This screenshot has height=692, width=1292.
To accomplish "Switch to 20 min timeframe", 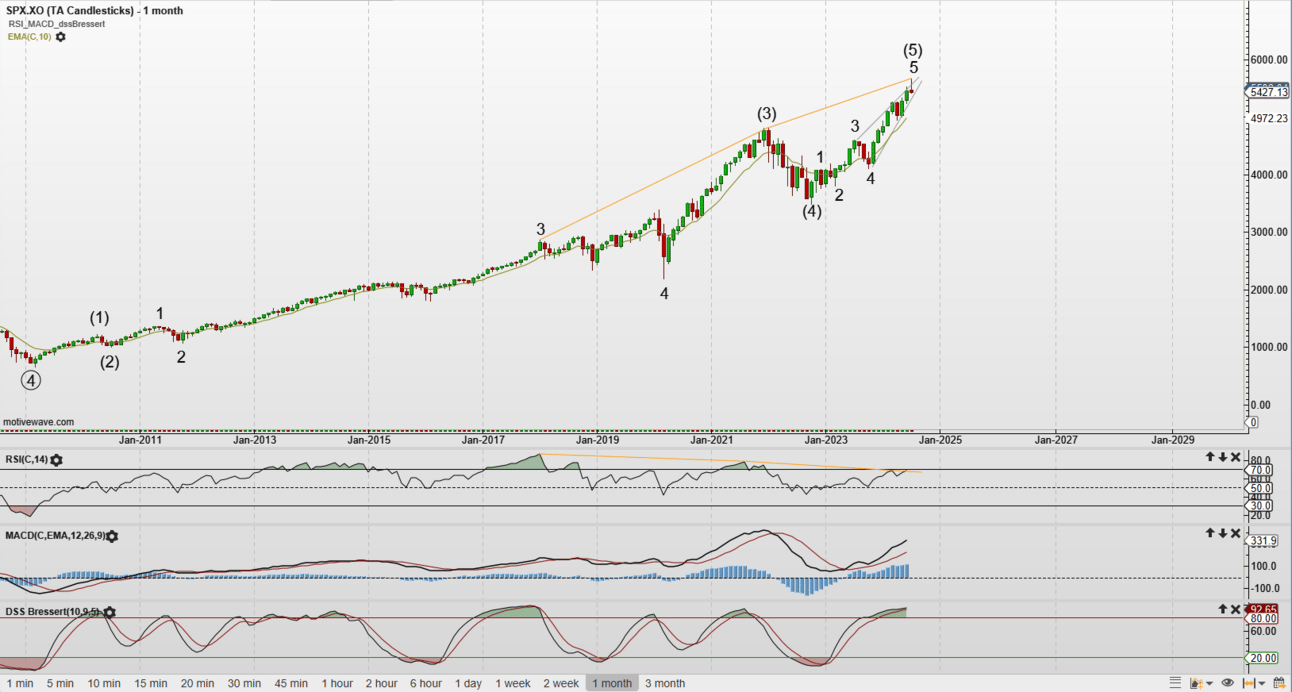I will coord(198,683).
